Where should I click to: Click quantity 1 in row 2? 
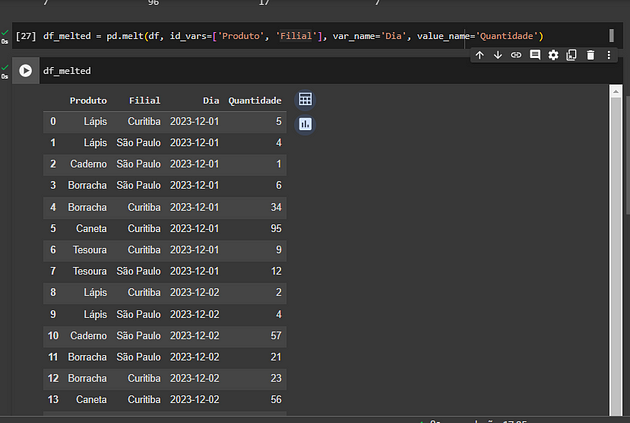[278, 164]
